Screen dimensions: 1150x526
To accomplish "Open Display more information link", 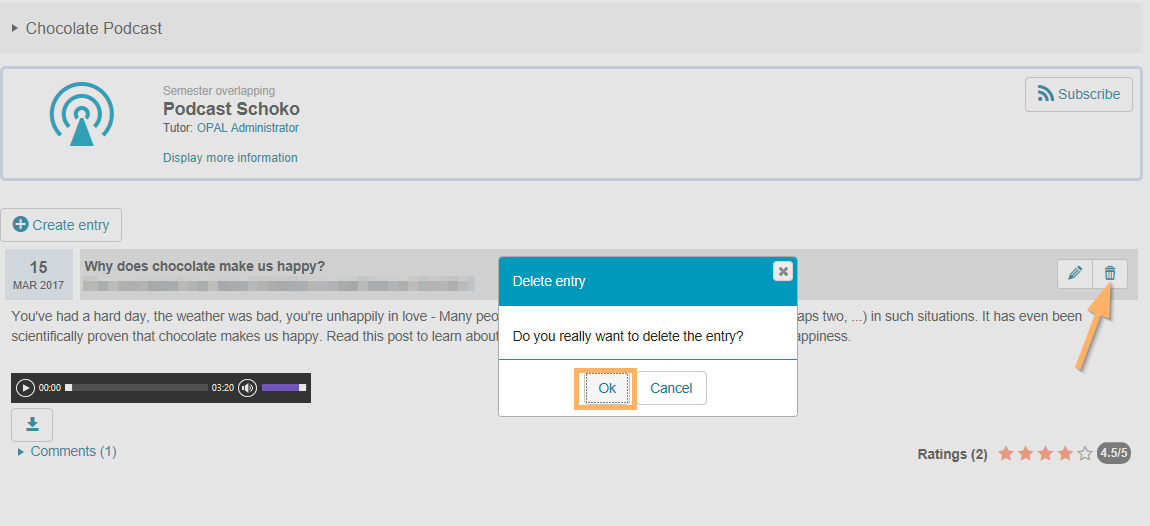I will point(230,158).
